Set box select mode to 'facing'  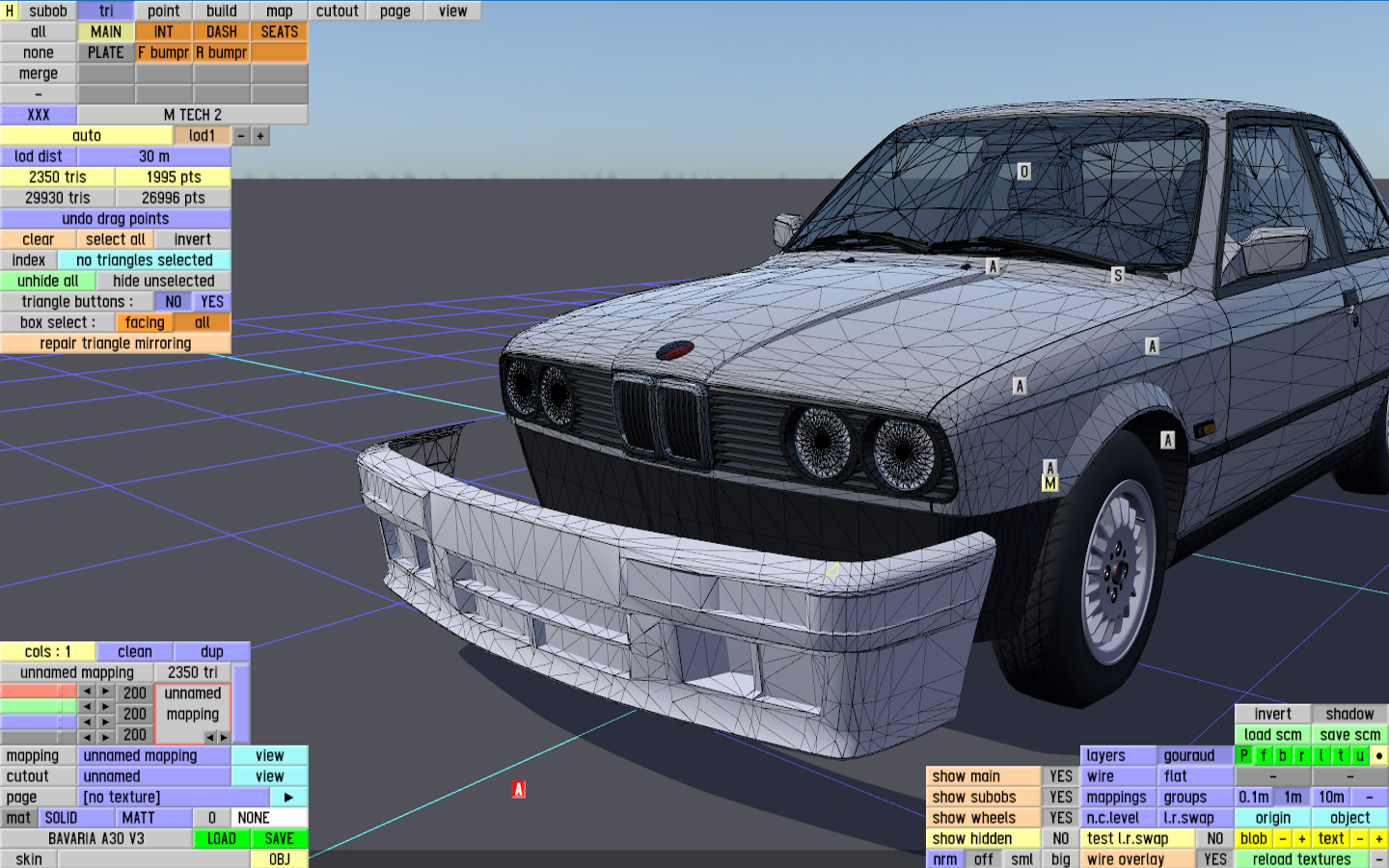(145, 323)
